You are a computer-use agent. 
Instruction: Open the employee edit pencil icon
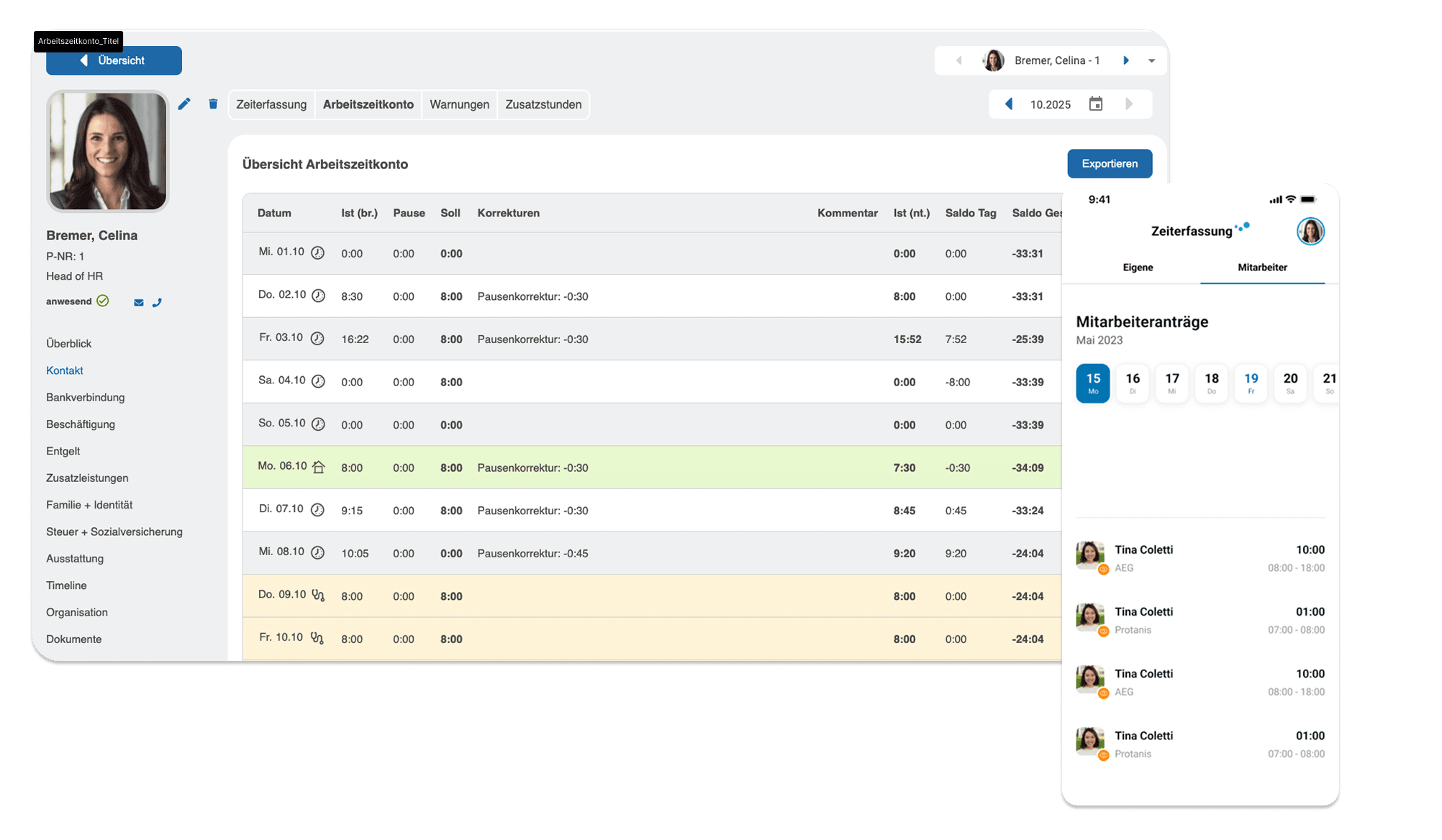coord(184,104)
